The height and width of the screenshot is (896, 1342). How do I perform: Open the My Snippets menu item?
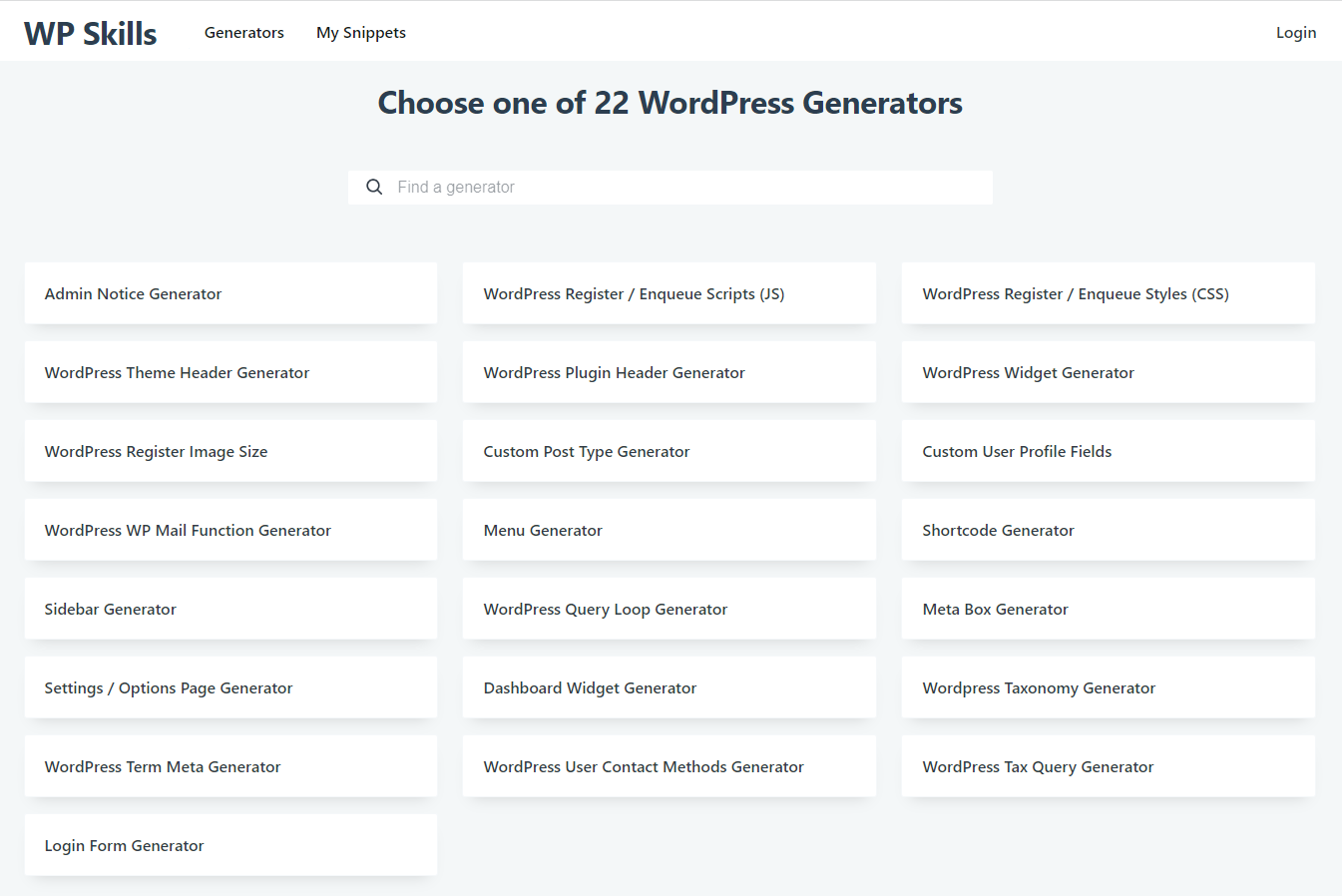[360, 32]
